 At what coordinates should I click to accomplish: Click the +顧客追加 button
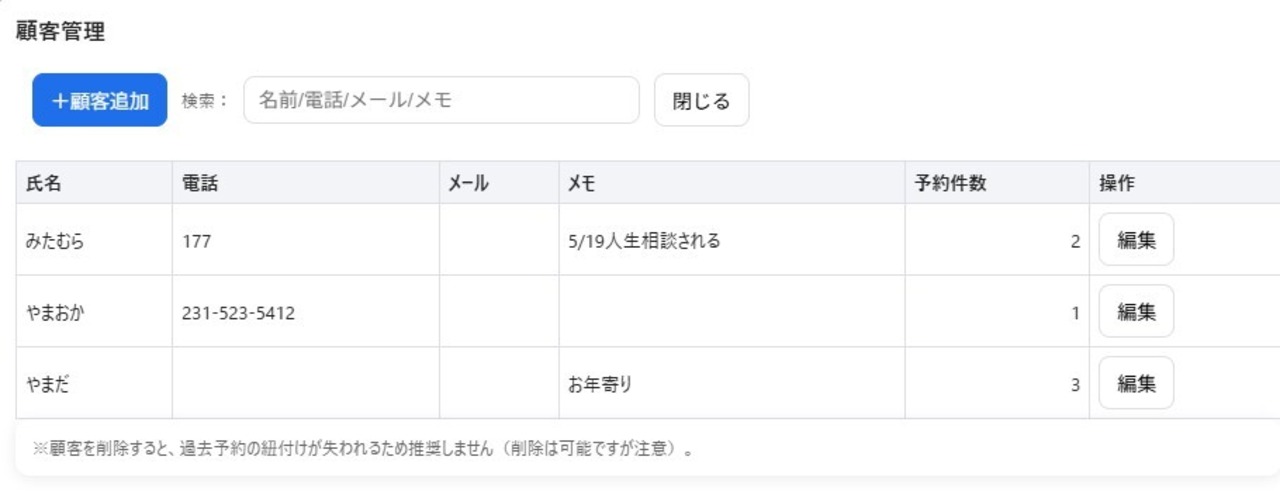(100, 101)
